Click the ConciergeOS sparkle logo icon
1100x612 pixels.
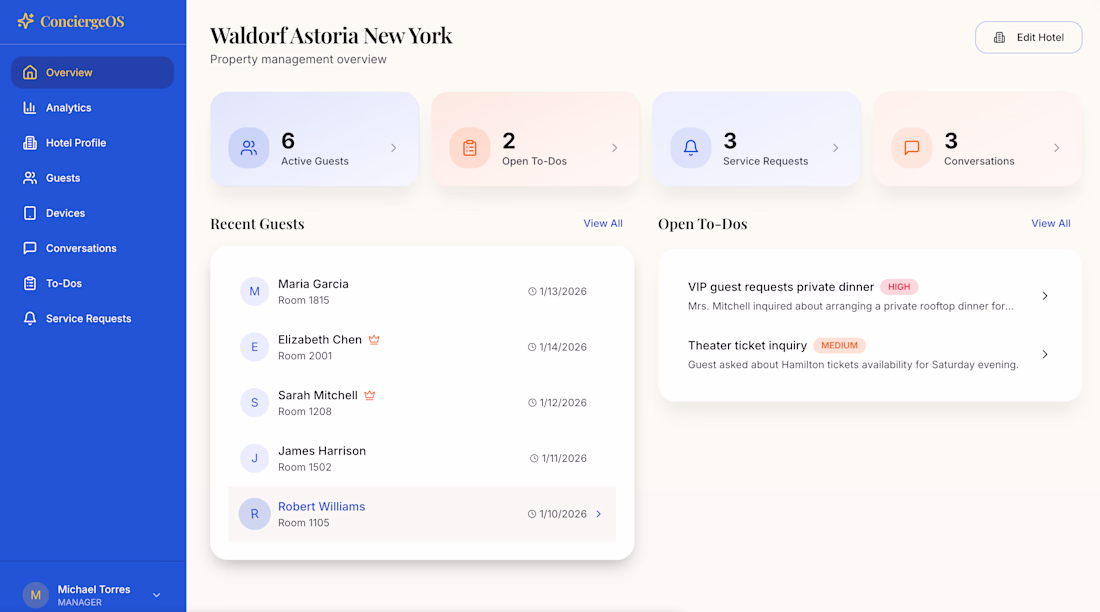click(x=26, y=21)
